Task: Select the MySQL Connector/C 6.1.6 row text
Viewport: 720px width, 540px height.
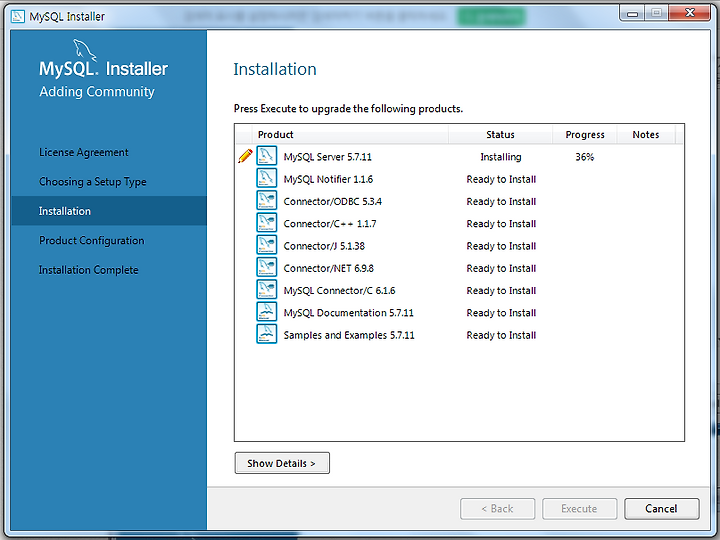Action: pyautogui.click(x=339, y=290)
